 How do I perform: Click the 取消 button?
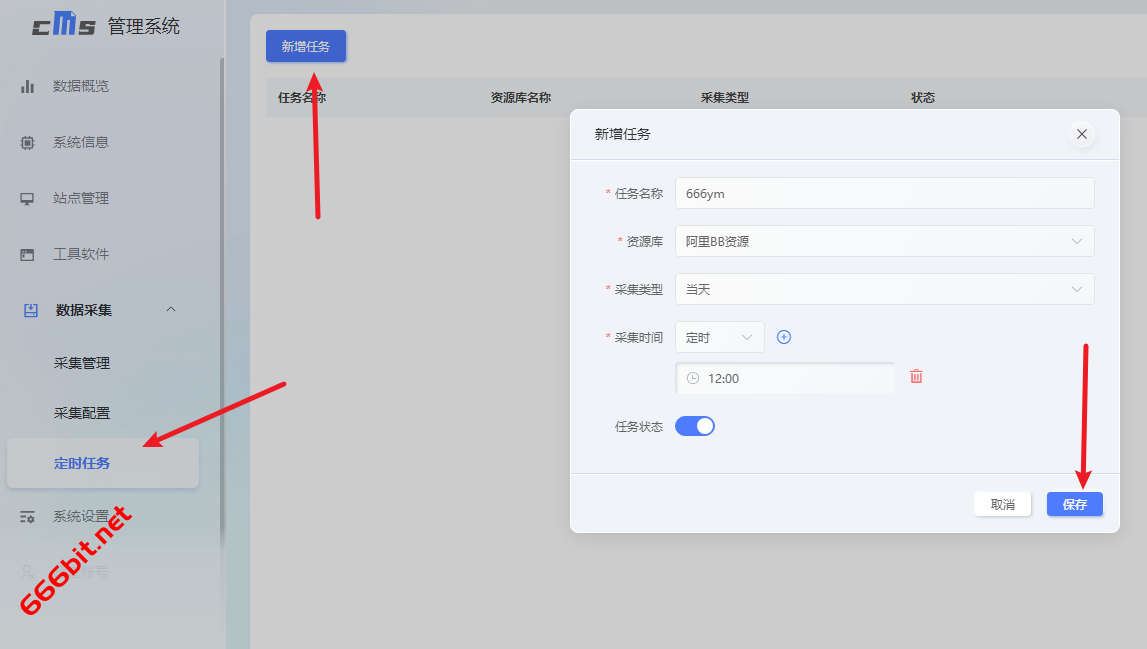(1002, 505)
